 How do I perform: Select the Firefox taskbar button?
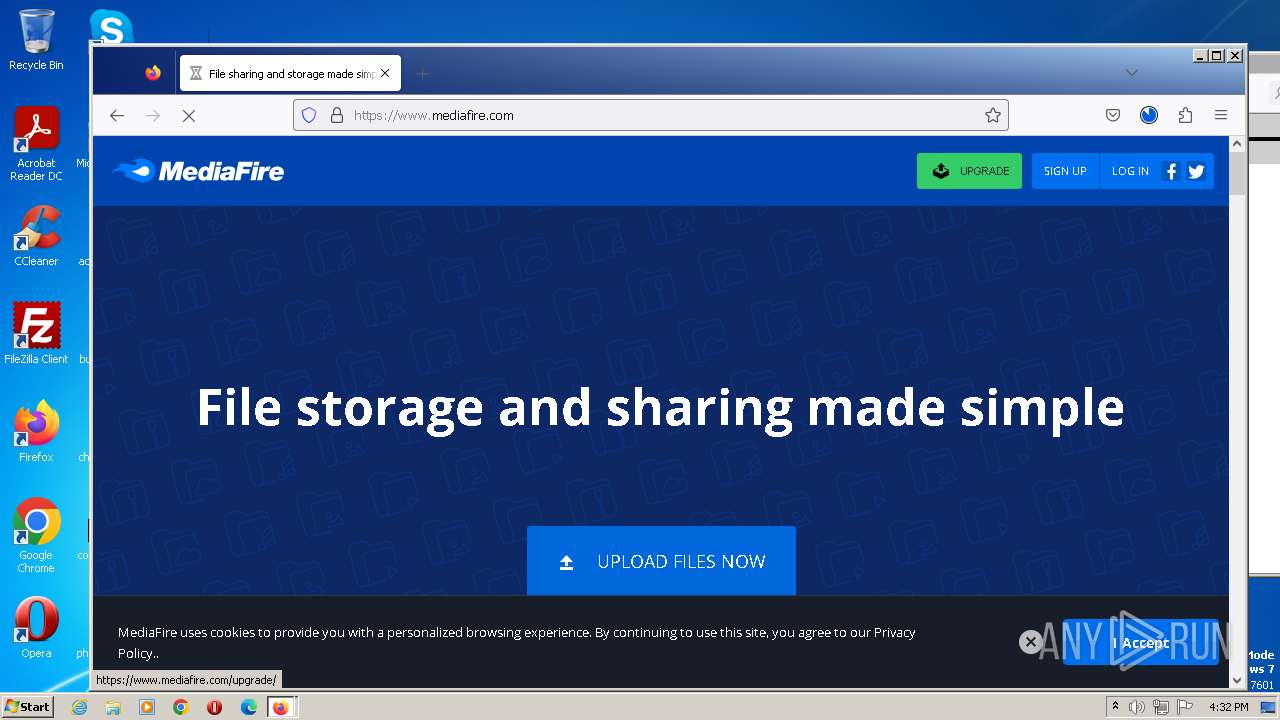(x=281, y=707)
